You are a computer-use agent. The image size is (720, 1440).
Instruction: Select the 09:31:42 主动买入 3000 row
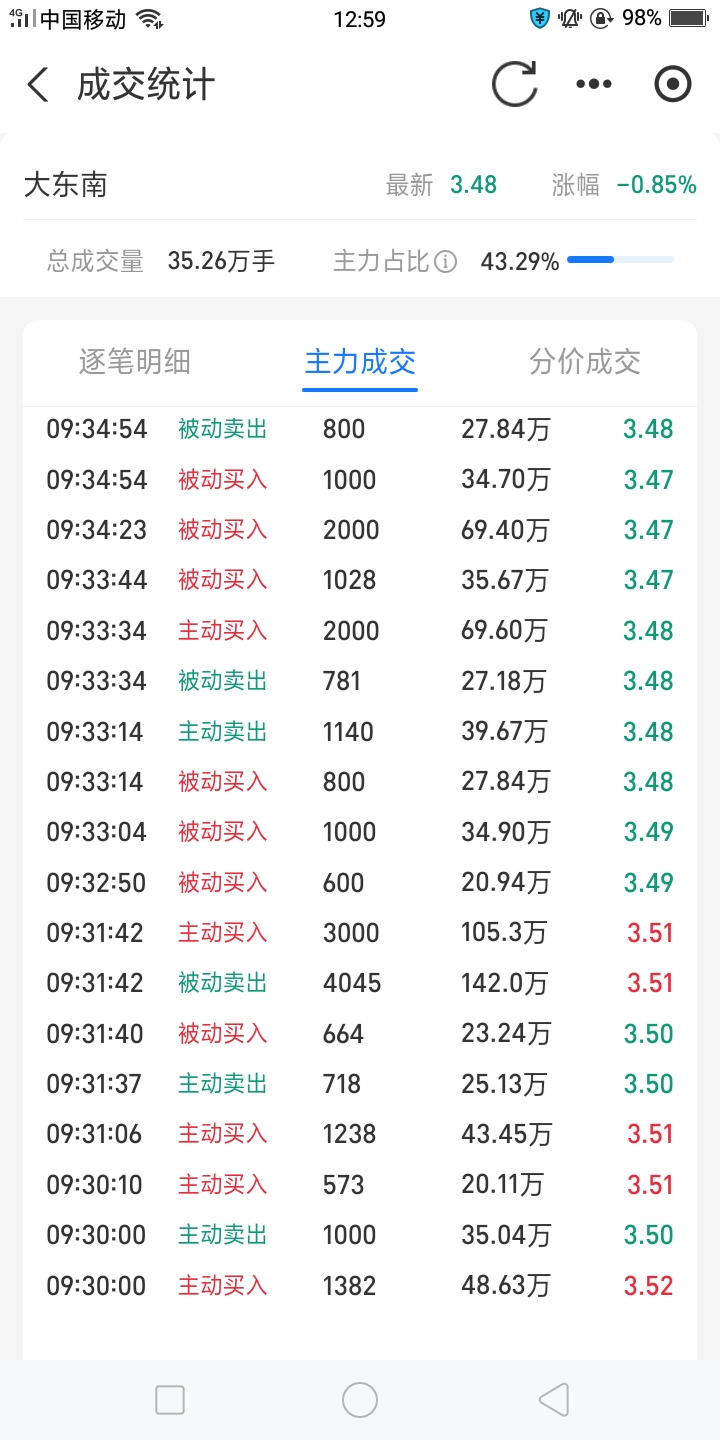click(360, 933)
